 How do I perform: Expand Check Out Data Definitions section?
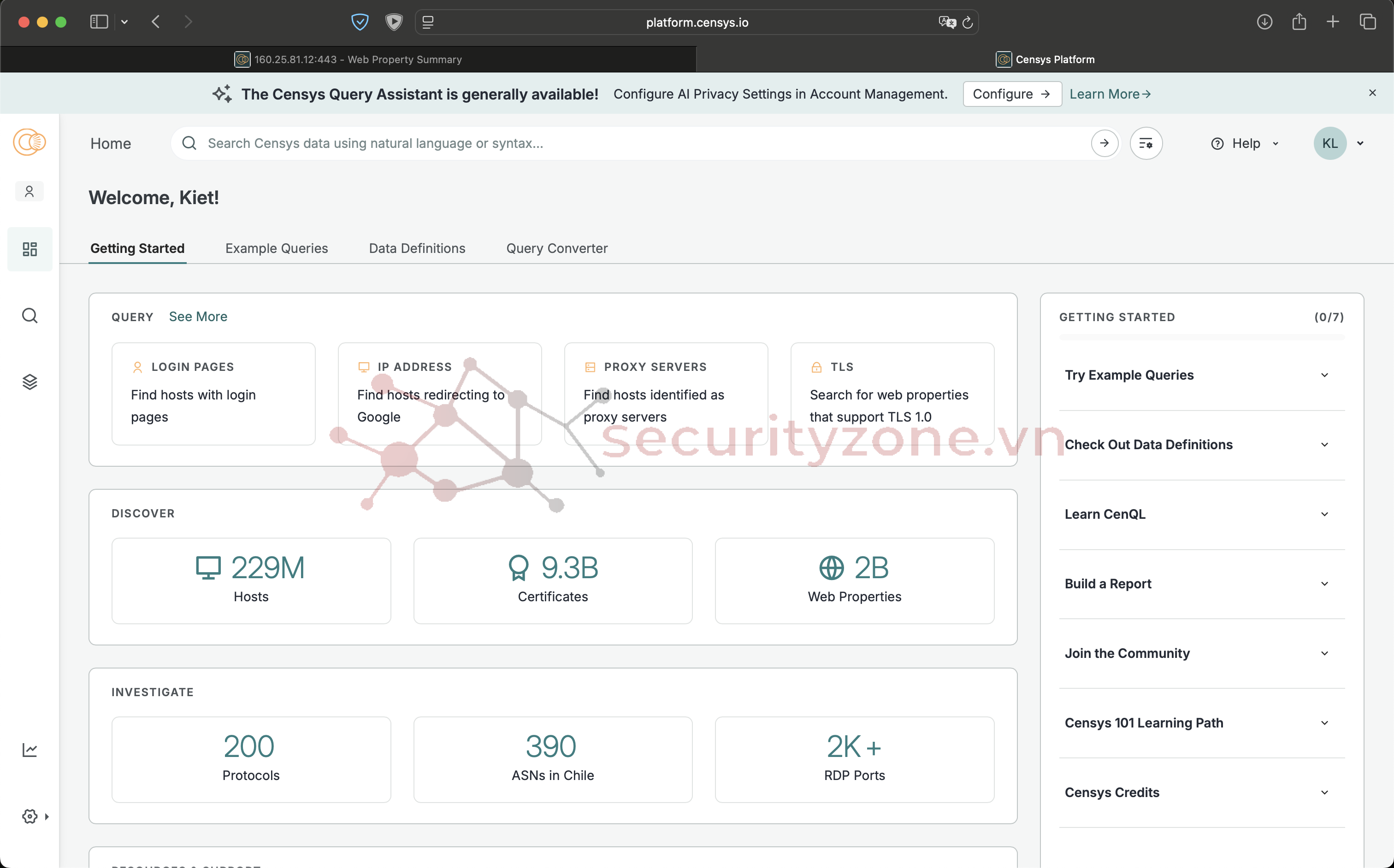pyautogui.click(x=1202, y=444)
